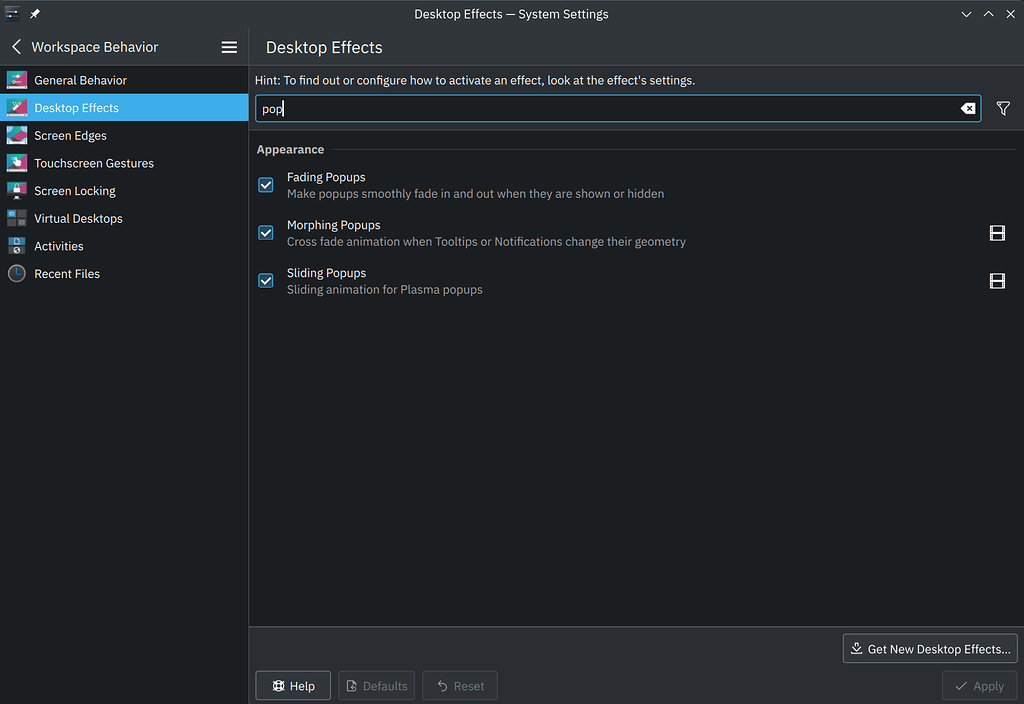
Task: Disable the Fading Popups effect
Action: [265, 184]
